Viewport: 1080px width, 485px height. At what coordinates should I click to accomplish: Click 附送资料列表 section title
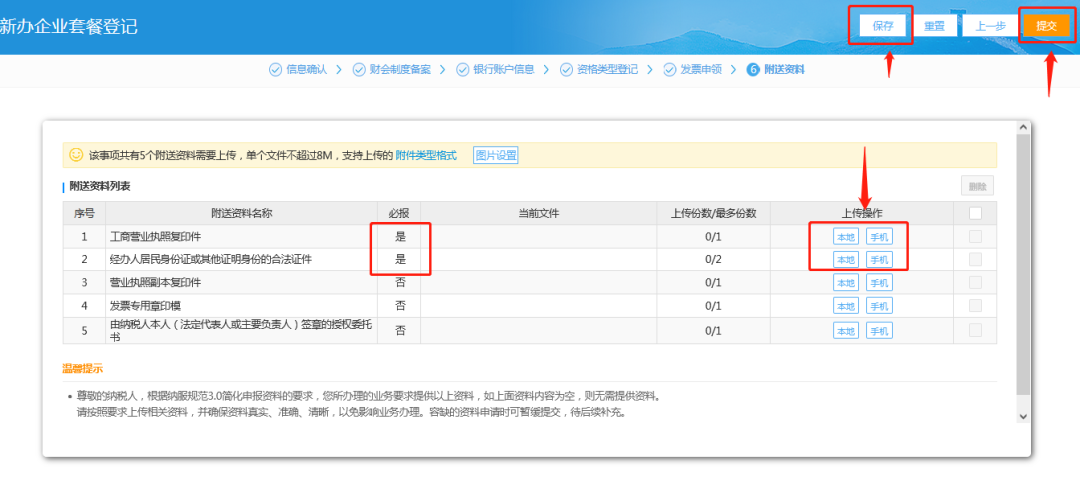pyautogui.click(x=100, y=186)
